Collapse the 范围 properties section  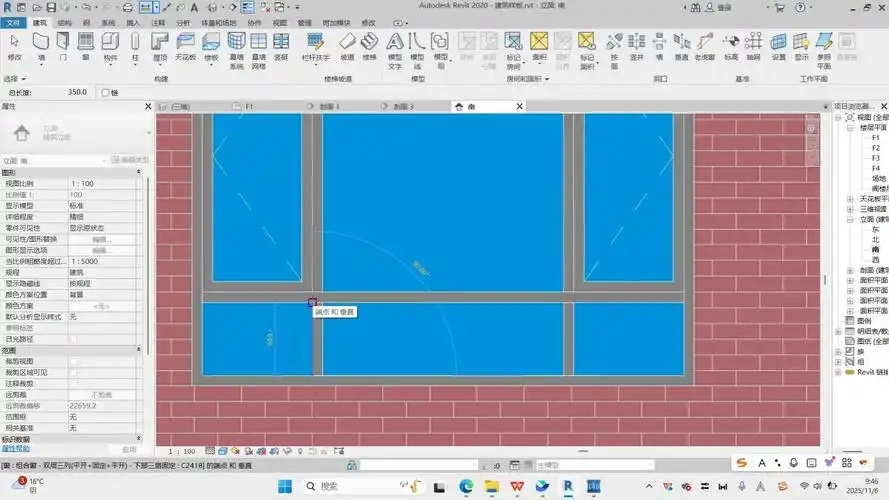[x=138, y=350]
